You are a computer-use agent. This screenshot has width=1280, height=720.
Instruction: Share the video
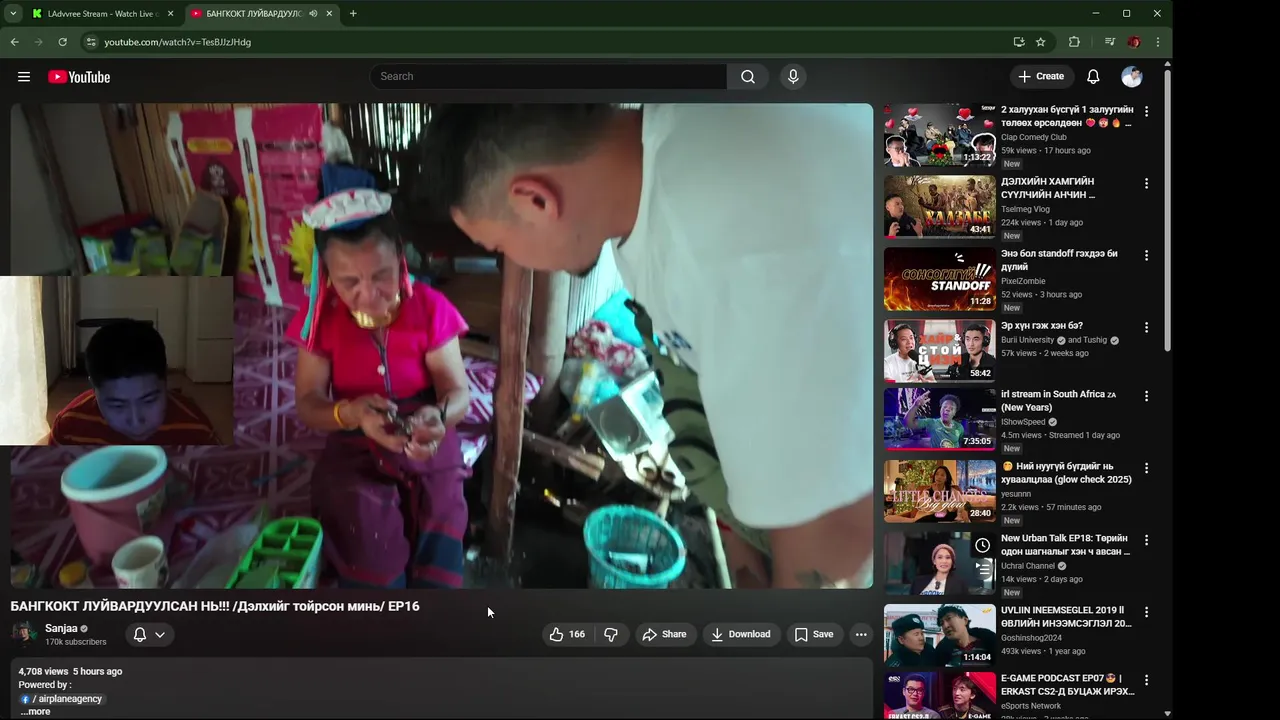[x=664, y=634]
